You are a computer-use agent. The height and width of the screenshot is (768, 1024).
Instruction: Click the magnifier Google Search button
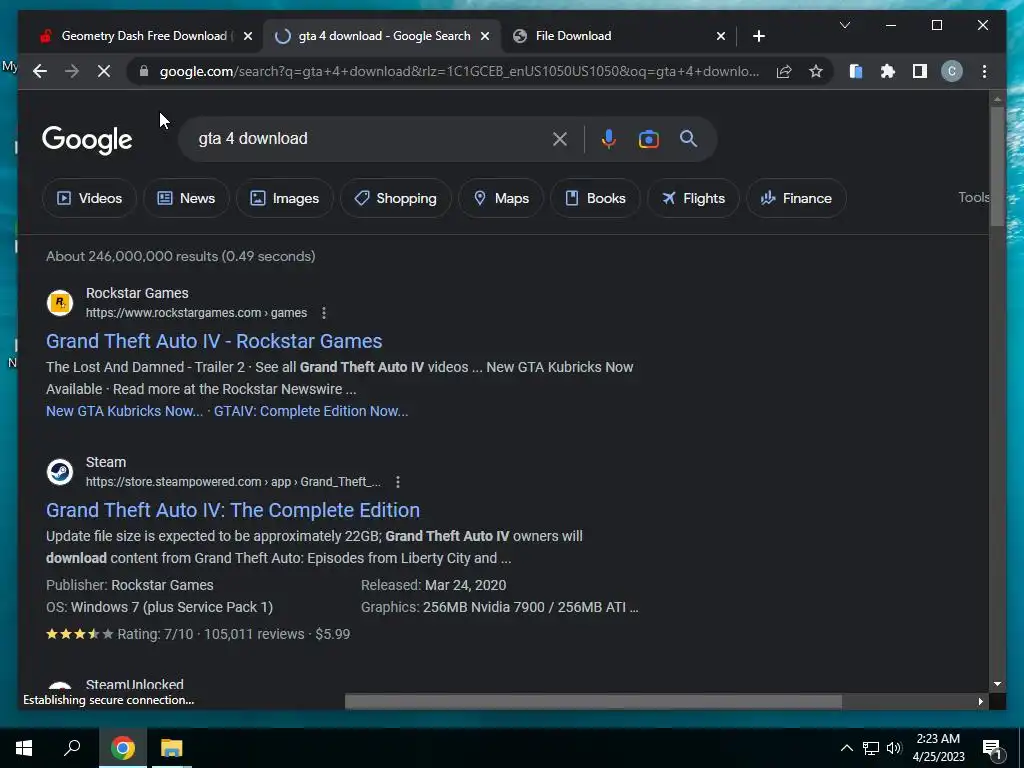point(688,138)
